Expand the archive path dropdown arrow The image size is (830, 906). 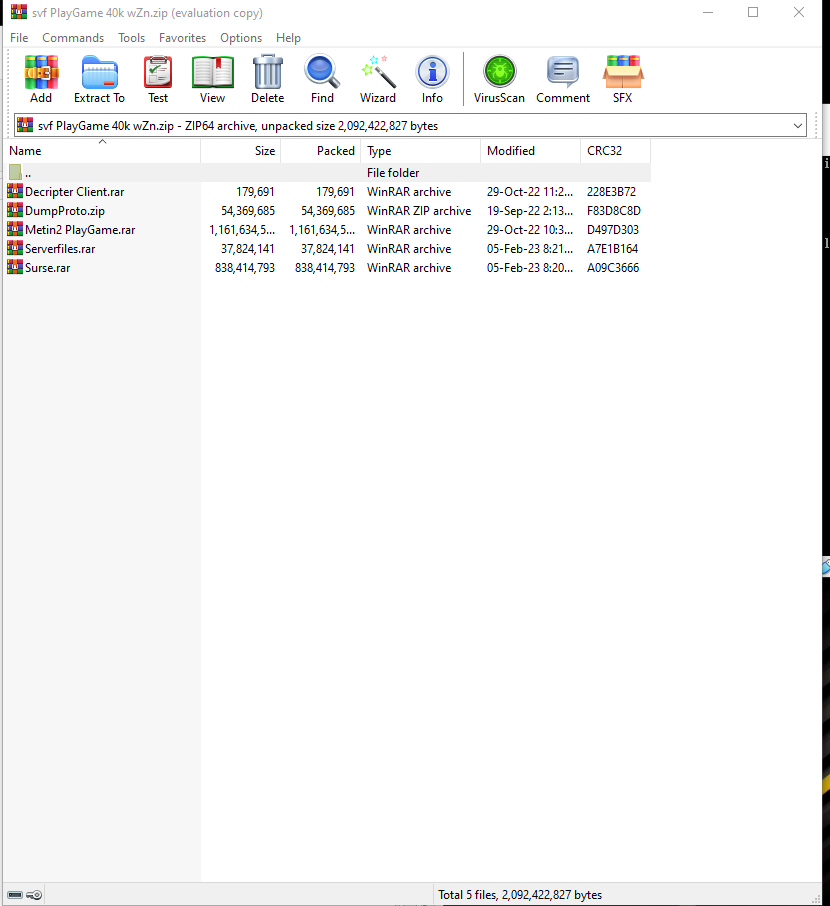798,125
